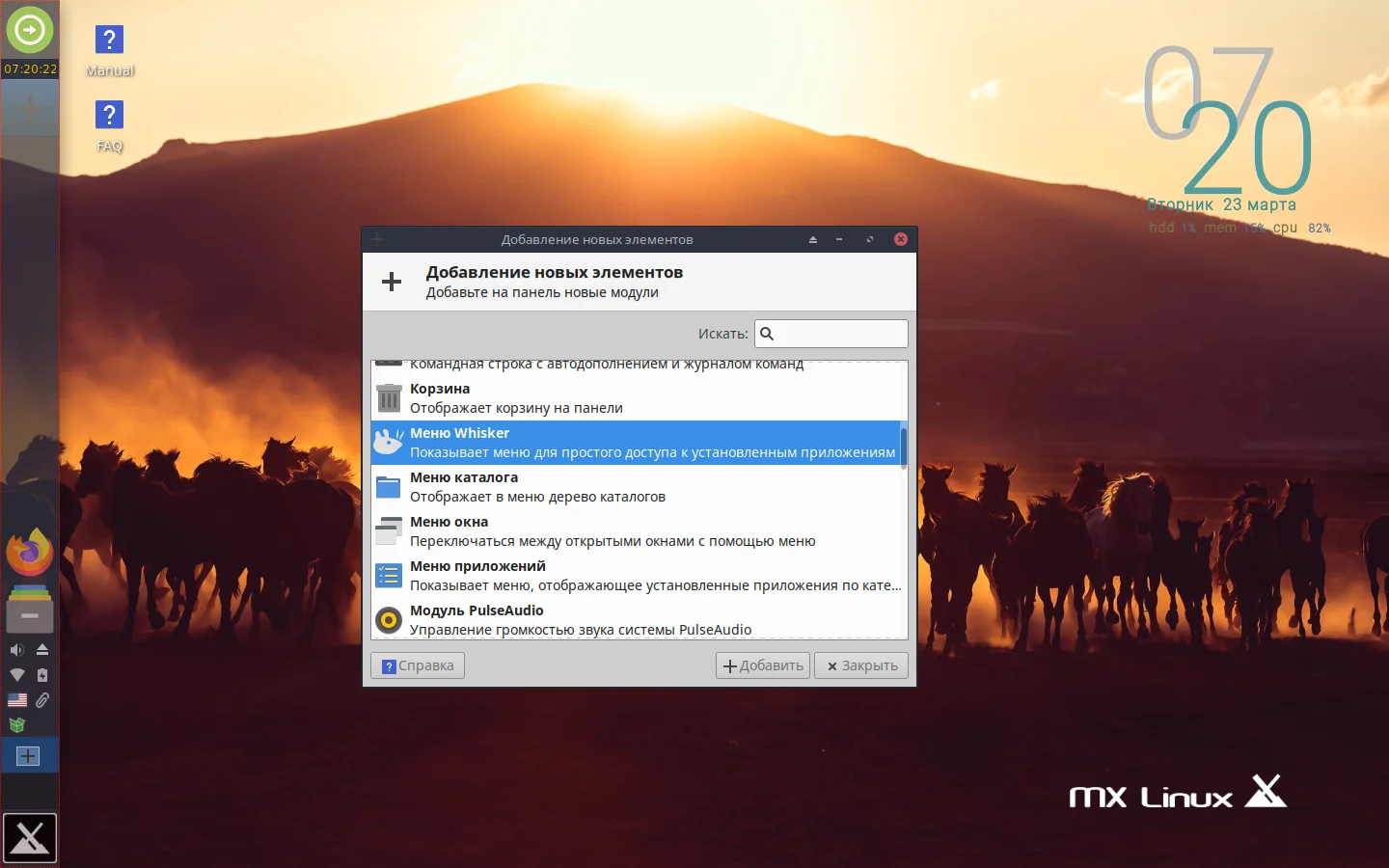Click the eject removable media icon

[x=42, y=650]
